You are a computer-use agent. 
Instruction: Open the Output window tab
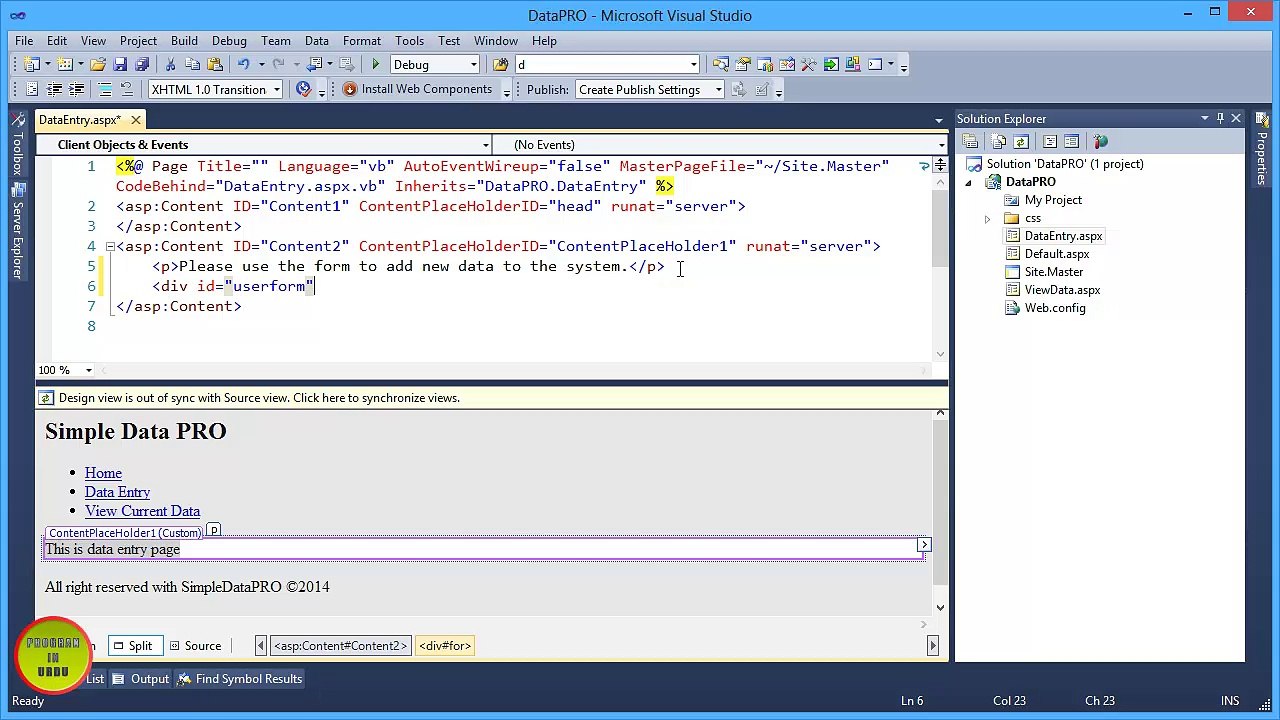click(141, 679)
